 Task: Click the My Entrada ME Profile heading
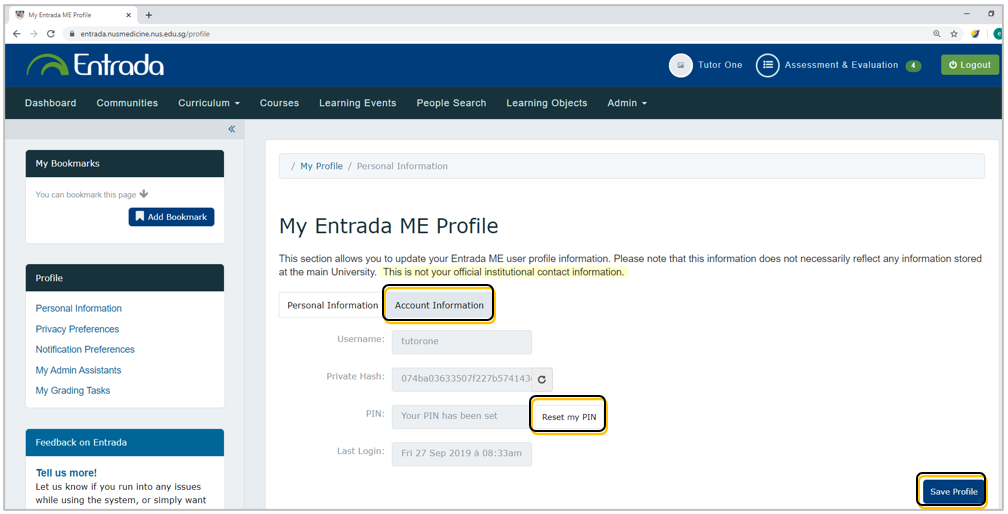388,226
